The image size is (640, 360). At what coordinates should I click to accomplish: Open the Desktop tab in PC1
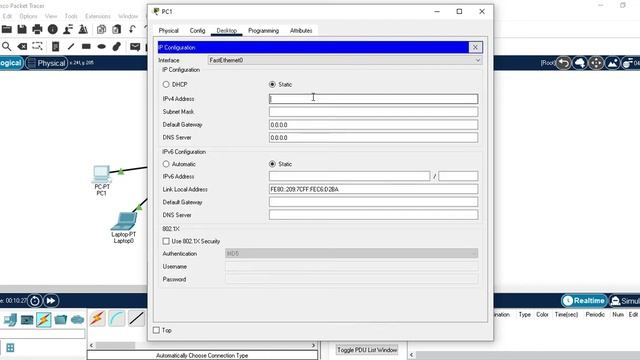coord(227,31)
